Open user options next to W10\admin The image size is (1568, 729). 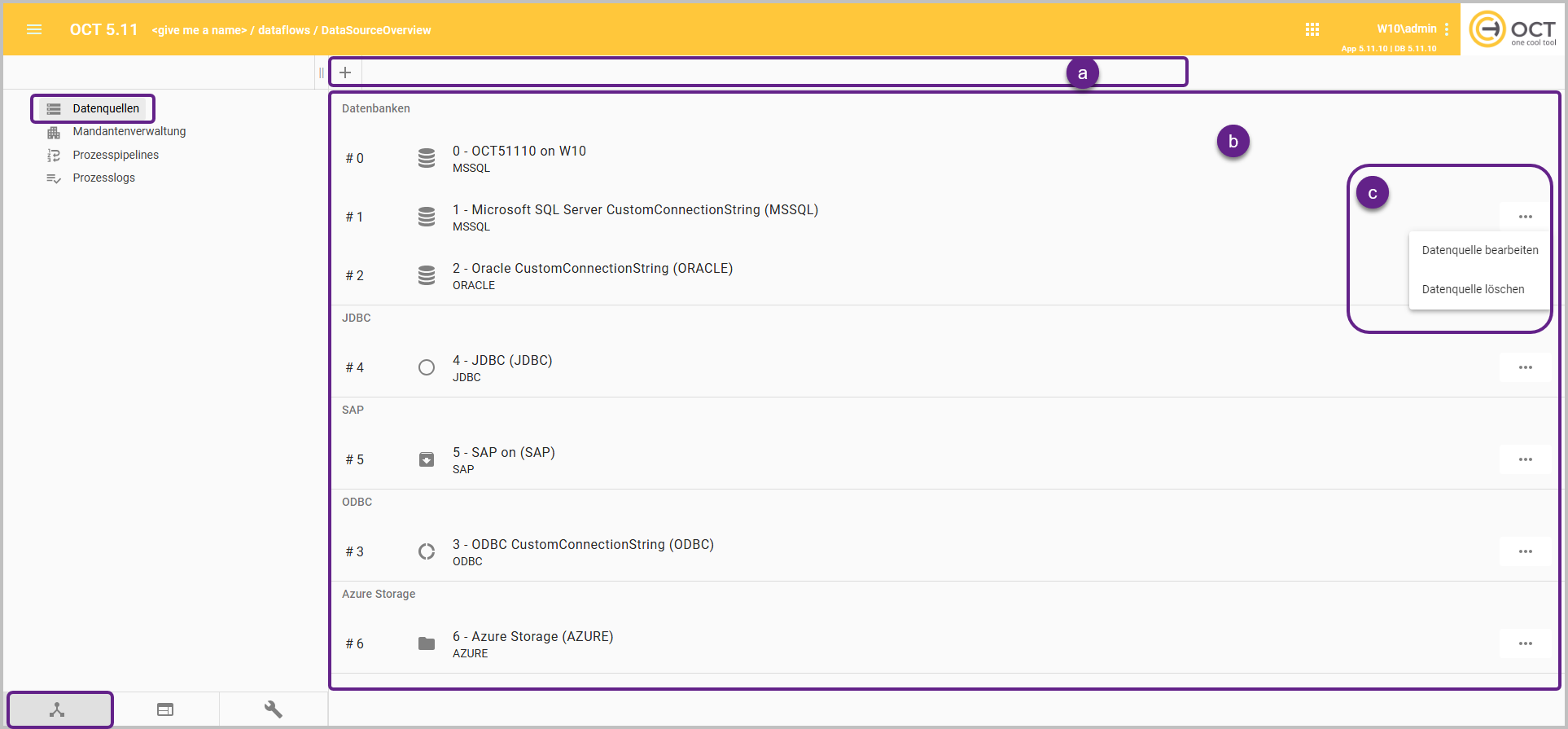[x=1447, y=29]
